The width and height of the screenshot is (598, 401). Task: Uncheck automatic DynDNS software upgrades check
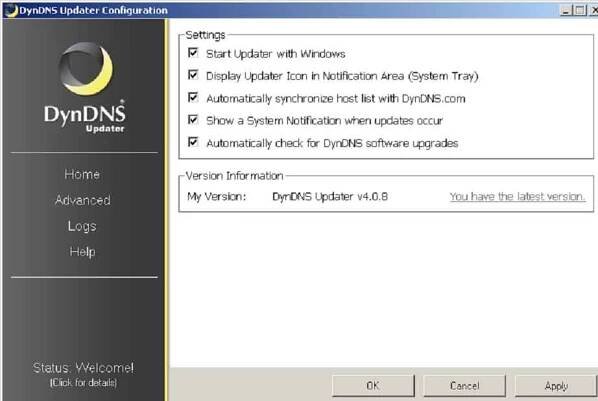point(193,142)
